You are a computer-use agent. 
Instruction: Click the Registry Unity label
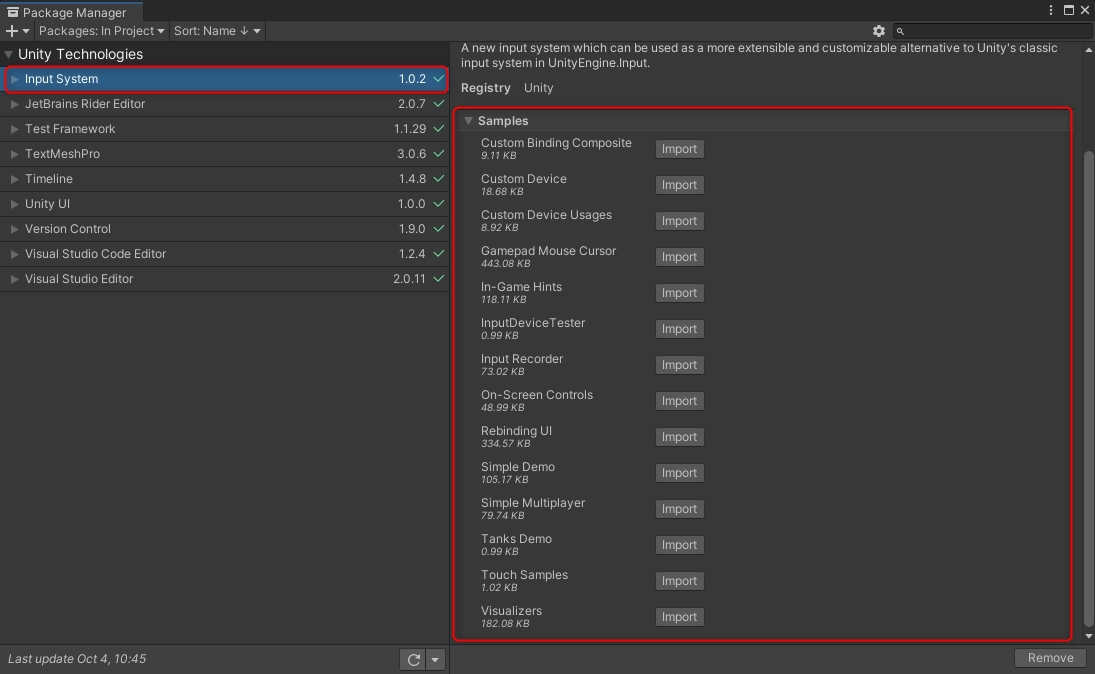click(x=507, y=88)
